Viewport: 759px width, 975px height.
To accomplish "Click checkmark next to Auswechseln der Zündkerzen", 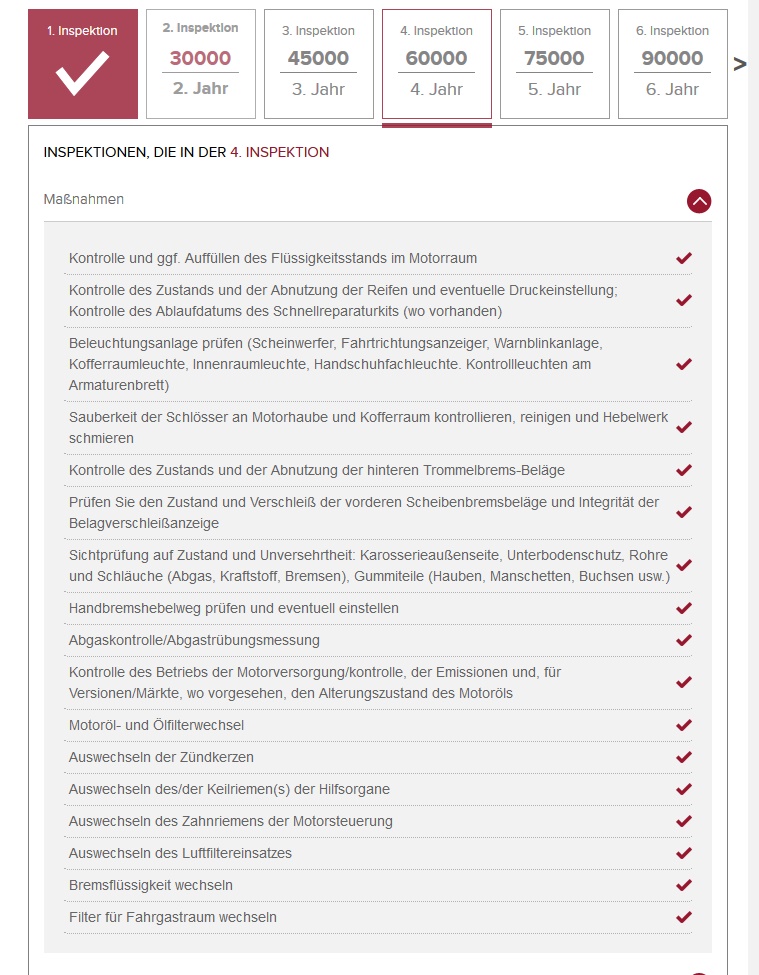I will [684, 757].
